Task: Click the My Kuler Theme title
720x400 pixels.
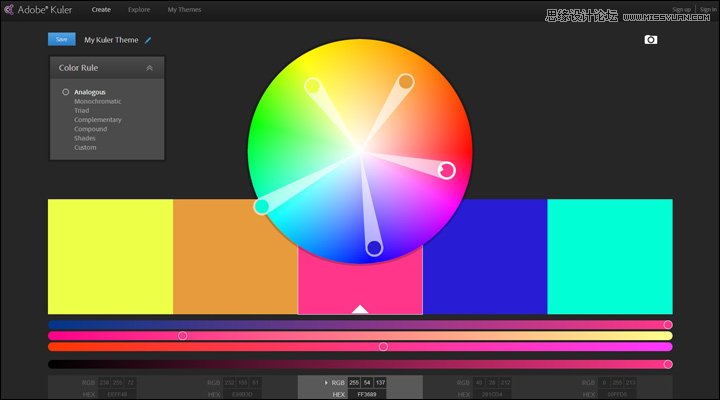Action: [111, 40]
